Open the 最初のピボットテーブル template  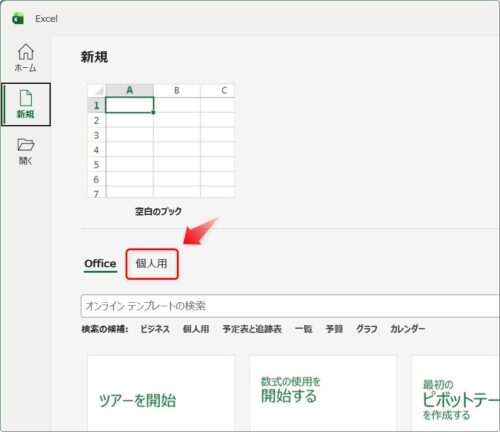(456, 393)
